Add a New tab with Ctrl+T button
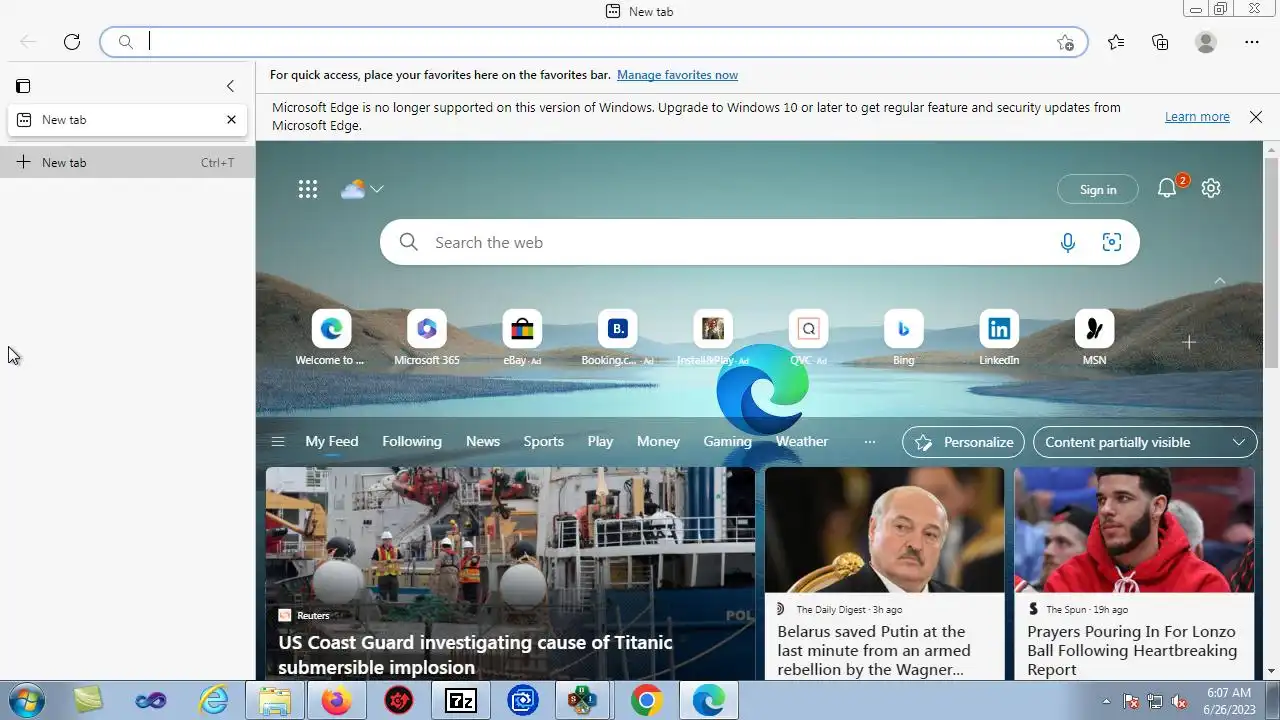Viewport: 1280px width, 720px height. pyautogui.click(x=127, y=162)
